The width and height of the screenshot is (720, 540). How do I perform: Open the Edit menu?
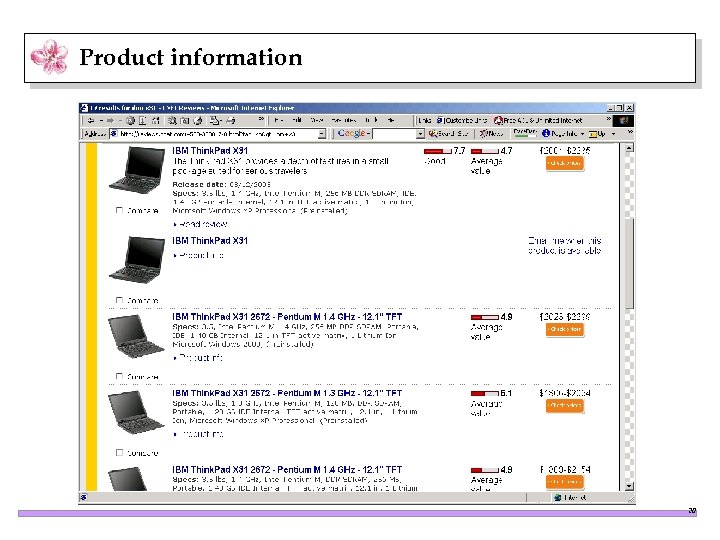pyautogui.click(x=297, y=120)
